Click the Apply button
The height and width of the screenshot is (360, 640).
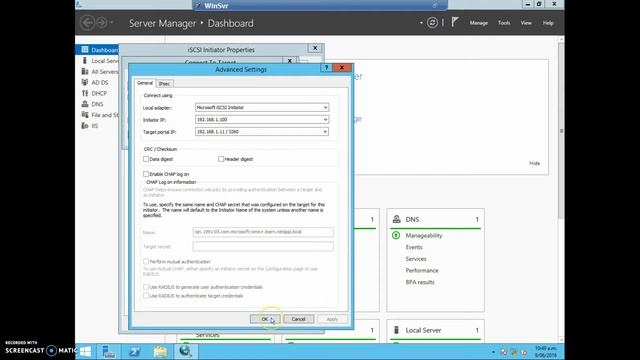coord(332,319)
